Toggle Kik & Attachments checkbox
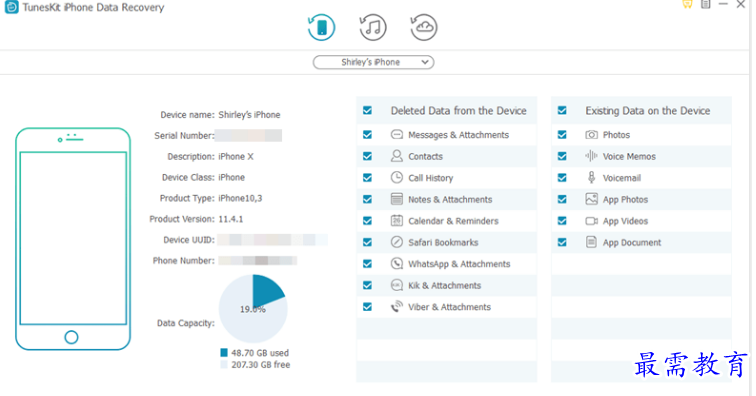 [x=367, y=285]
